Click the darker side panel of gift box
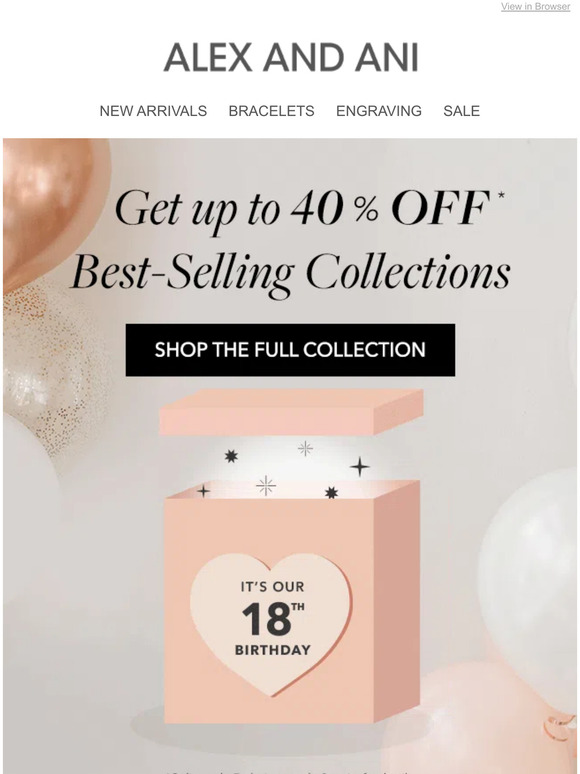The width and height of the screenshot is (580, 774). (396, 600)
